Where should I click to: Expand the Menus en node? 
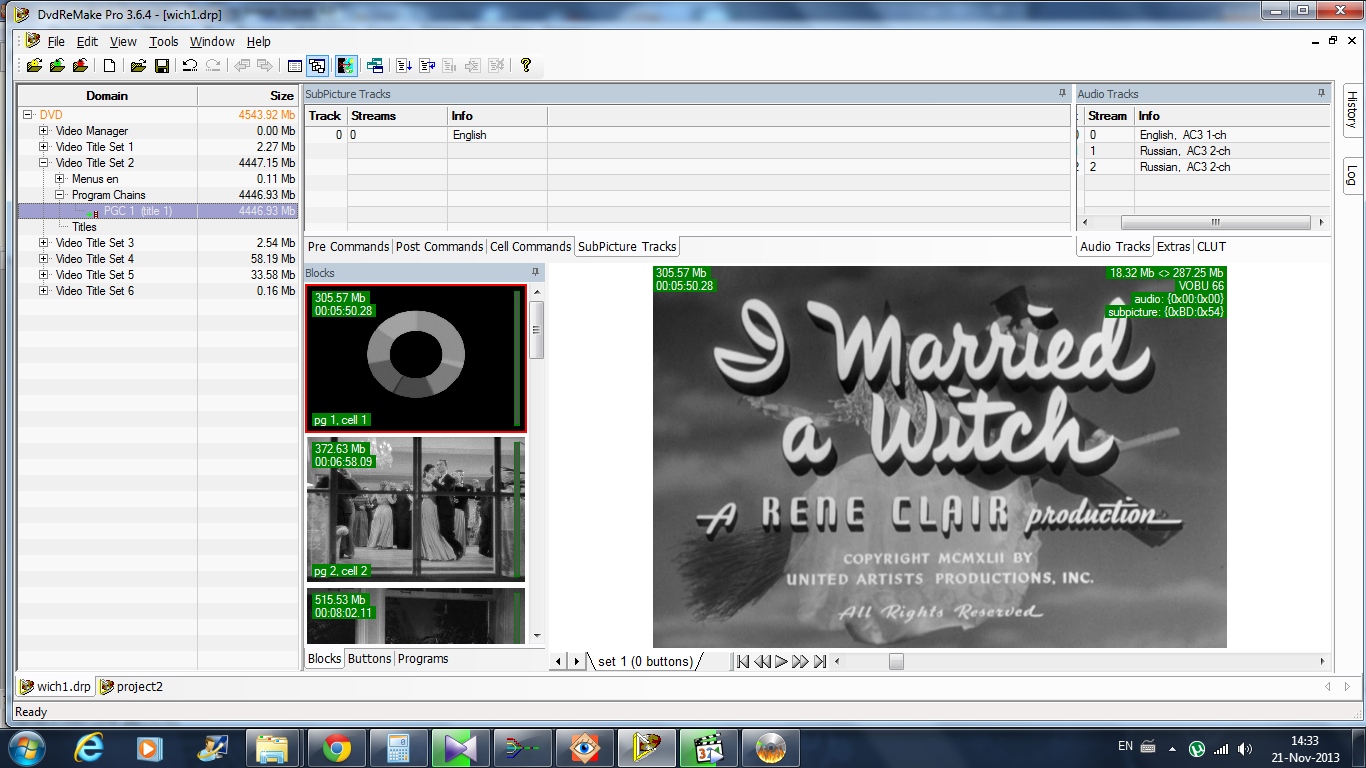60,179
